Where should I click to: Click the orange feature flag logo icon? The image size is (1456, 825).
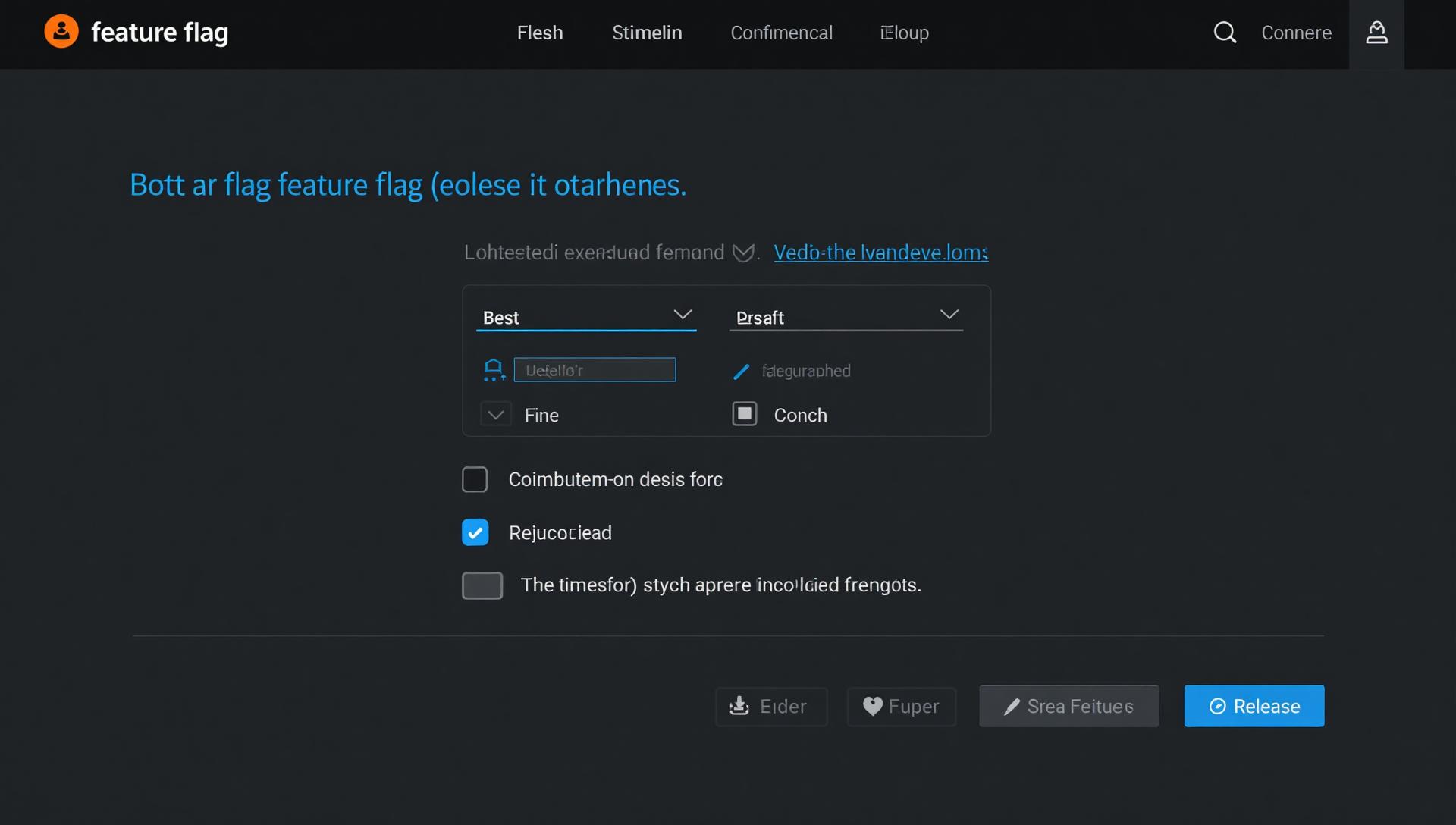(x=61, y=32)
